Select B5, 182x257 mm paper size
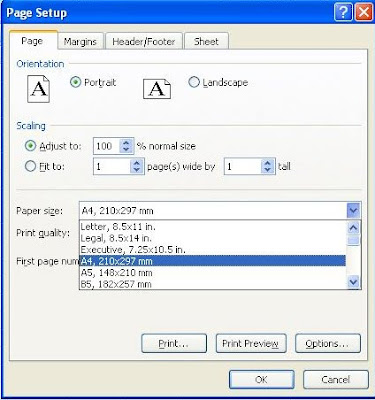This screenshot has height=400, width=375. coord(213,284)
